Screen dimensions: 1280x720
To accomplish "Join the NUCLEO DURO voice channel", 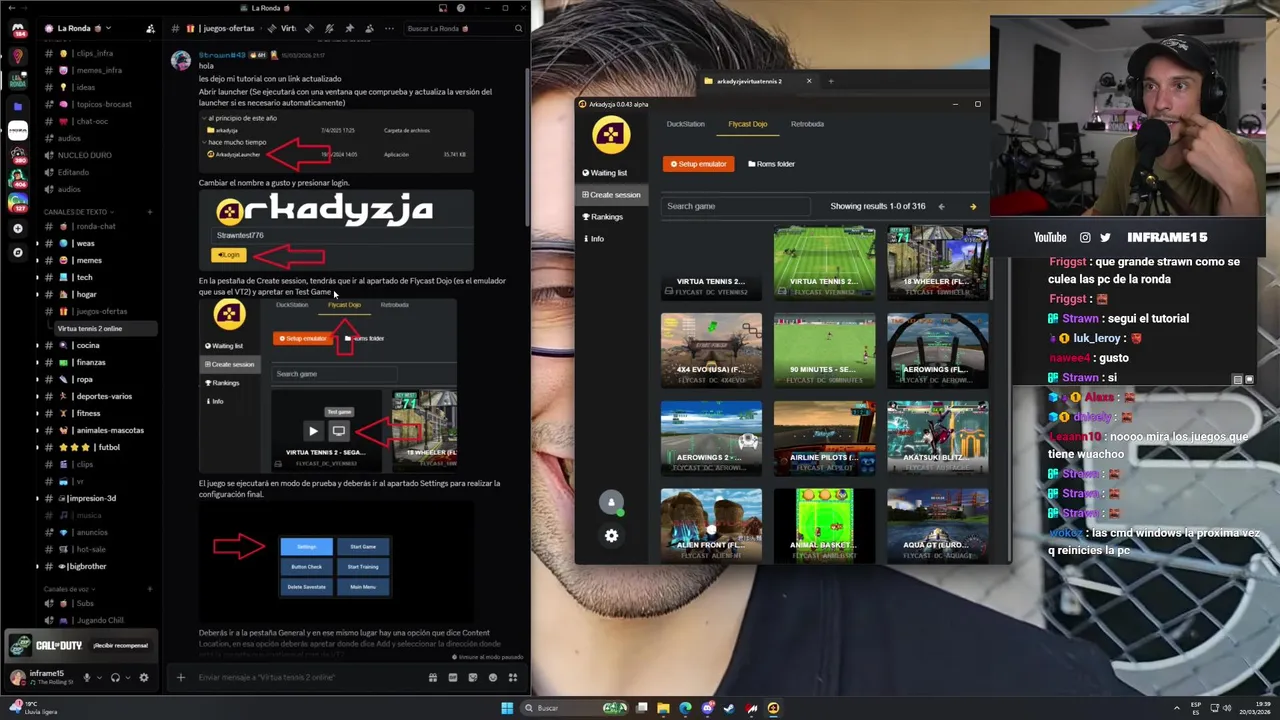I will 85,155.
